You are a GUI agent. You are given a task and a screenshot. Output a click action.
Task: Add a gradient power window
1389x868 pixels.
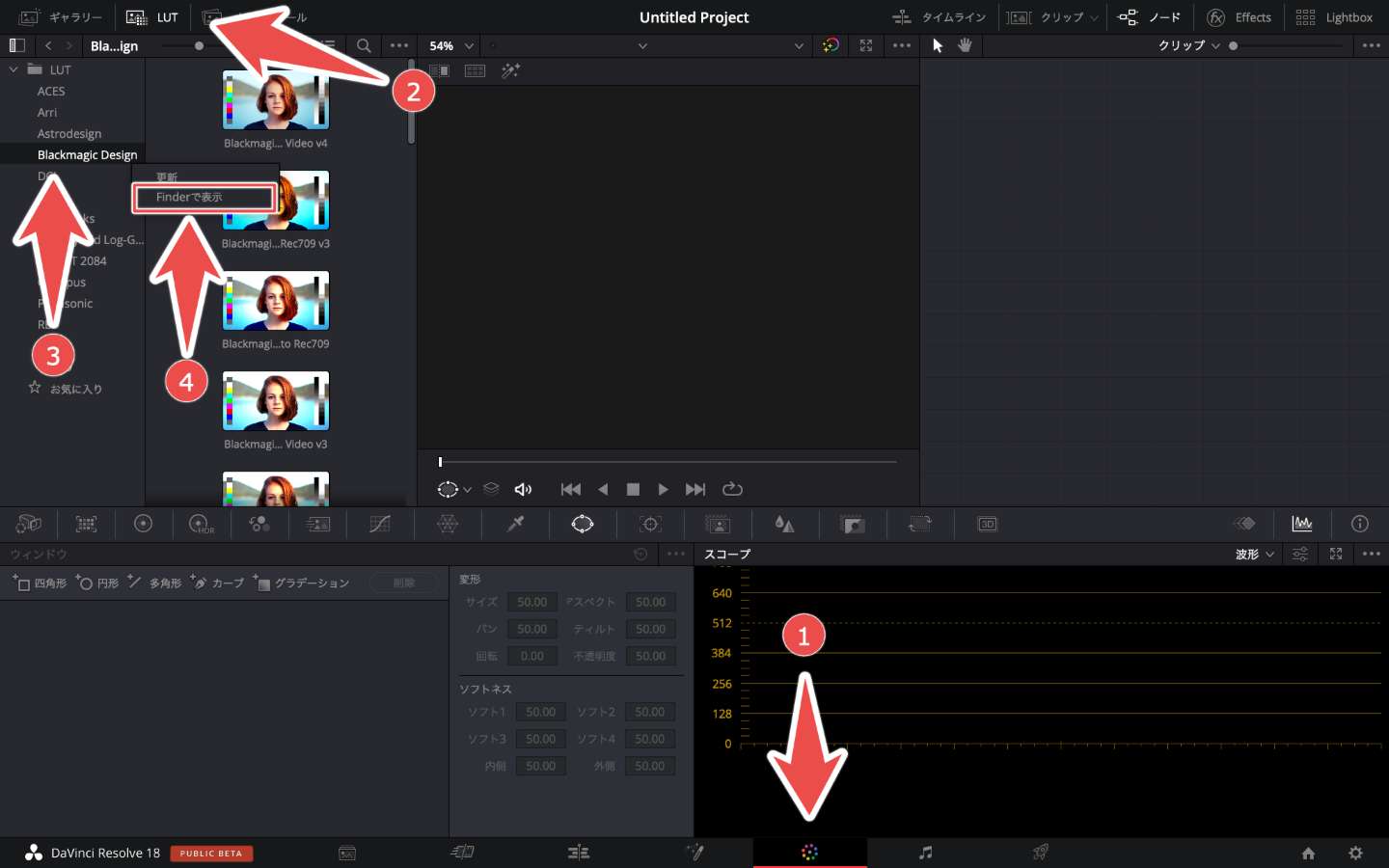[301, 583]
